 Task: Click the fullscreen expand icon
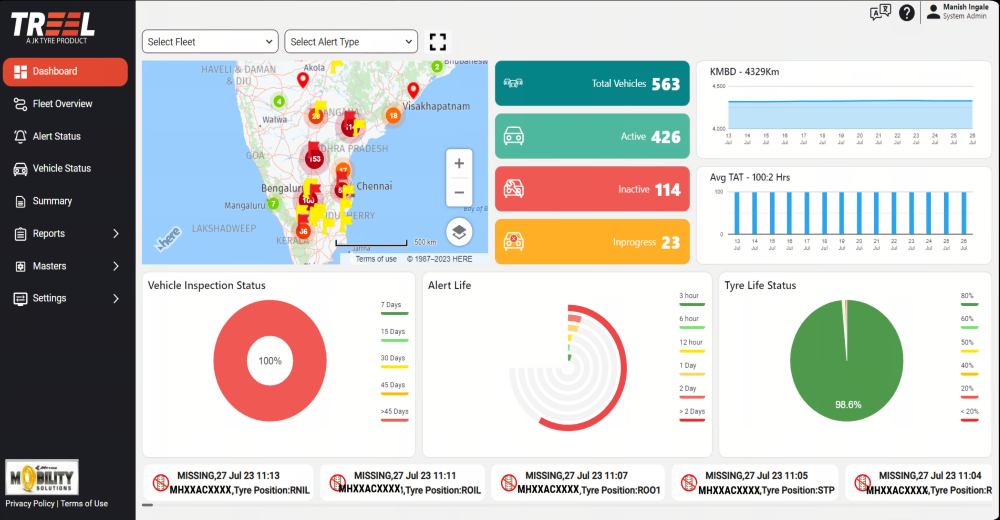pyautogui.click(x=437, y=42)
